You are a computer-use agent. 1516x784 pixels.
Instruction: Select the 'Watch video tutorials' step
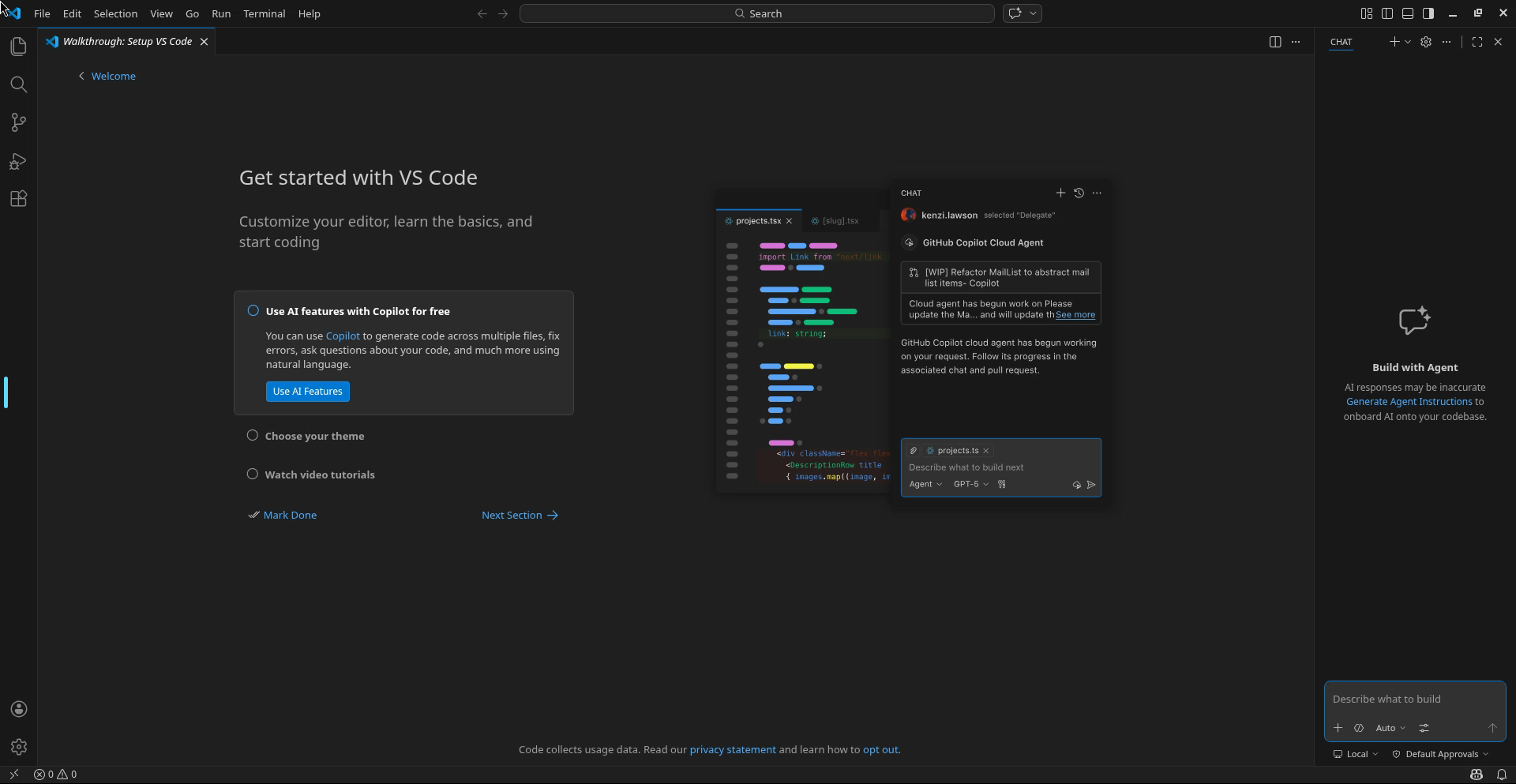click(x=319, y=475)
